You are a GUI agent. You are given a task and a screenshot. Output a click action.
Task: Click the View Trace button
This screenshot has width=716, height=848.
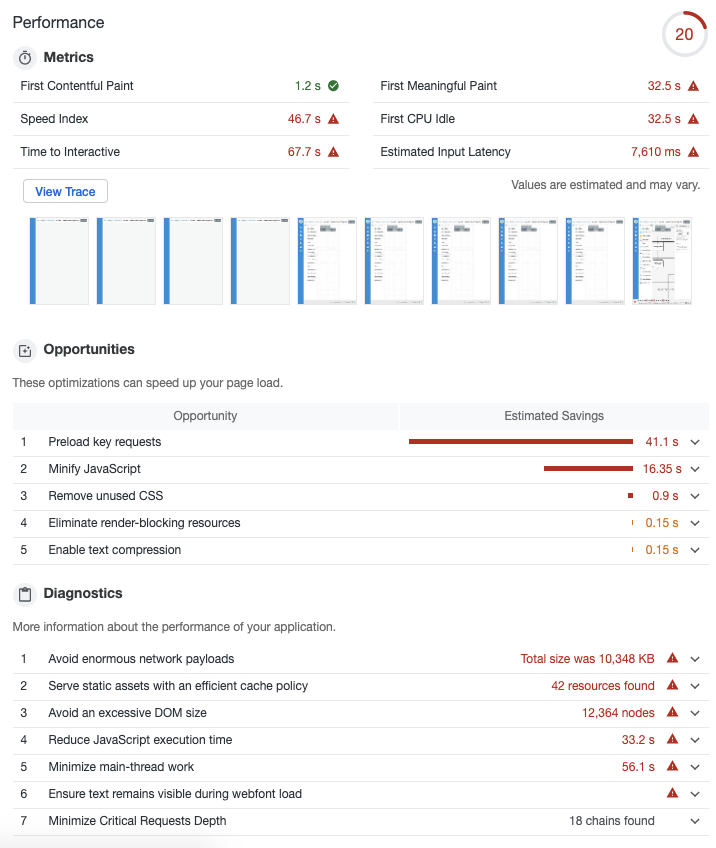coord(64,190)
